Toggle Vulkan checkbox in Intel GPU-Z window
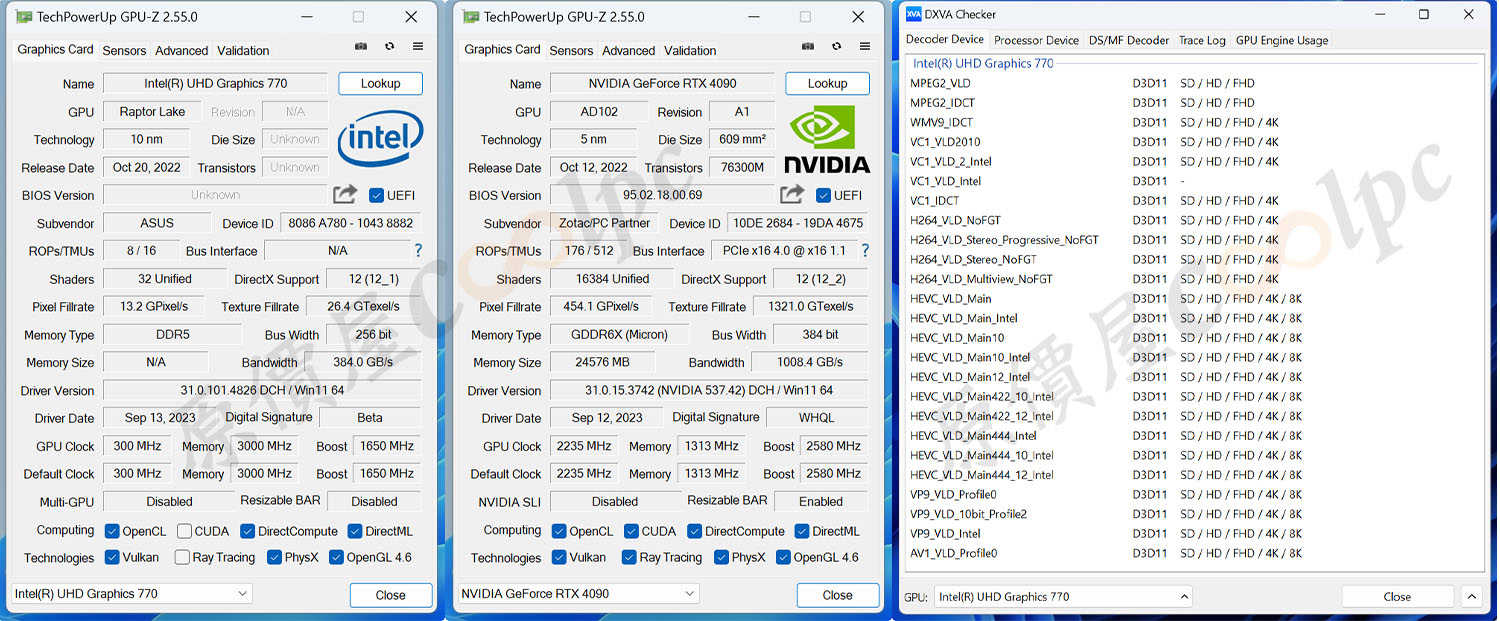Screen dimensions: 1500x621 coord(113,557)
